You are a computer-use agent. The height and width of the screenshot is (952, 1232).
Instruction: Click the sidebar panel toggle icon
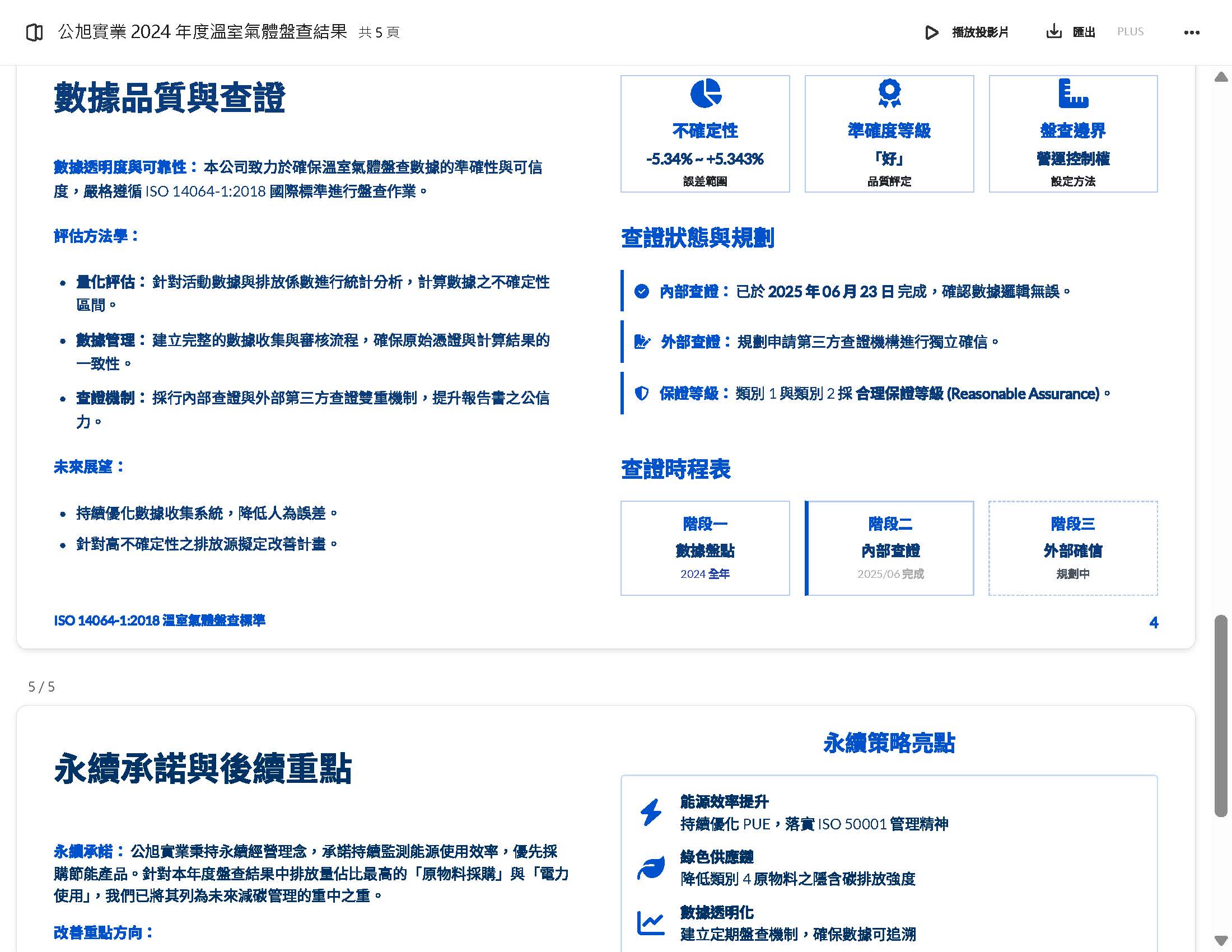click(34, 32)
